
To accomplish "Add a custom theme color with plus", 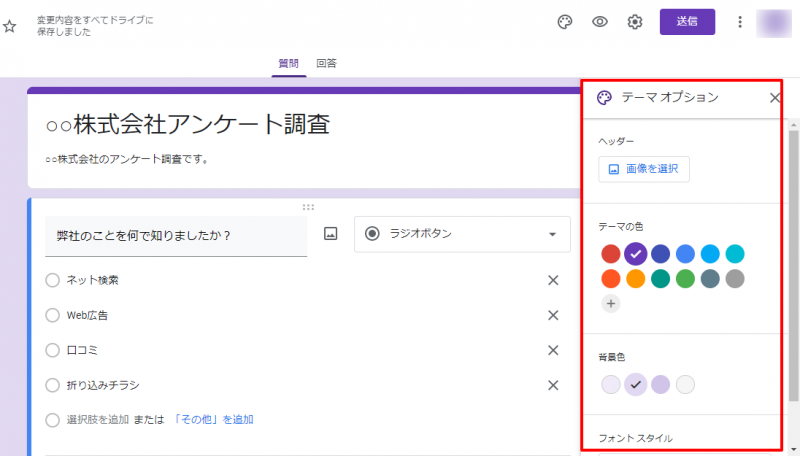I will [x=611, y=303].
